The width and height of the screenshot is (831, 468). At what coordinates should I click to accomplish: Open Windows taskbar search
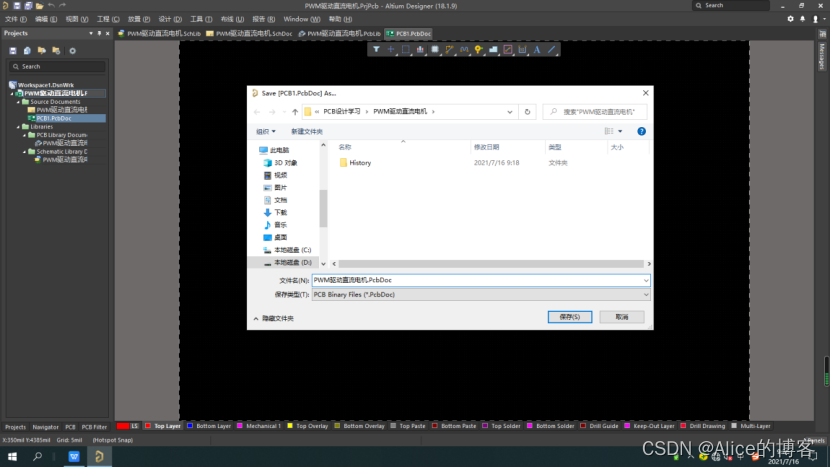pyautogui.click(x=37, y=456)
